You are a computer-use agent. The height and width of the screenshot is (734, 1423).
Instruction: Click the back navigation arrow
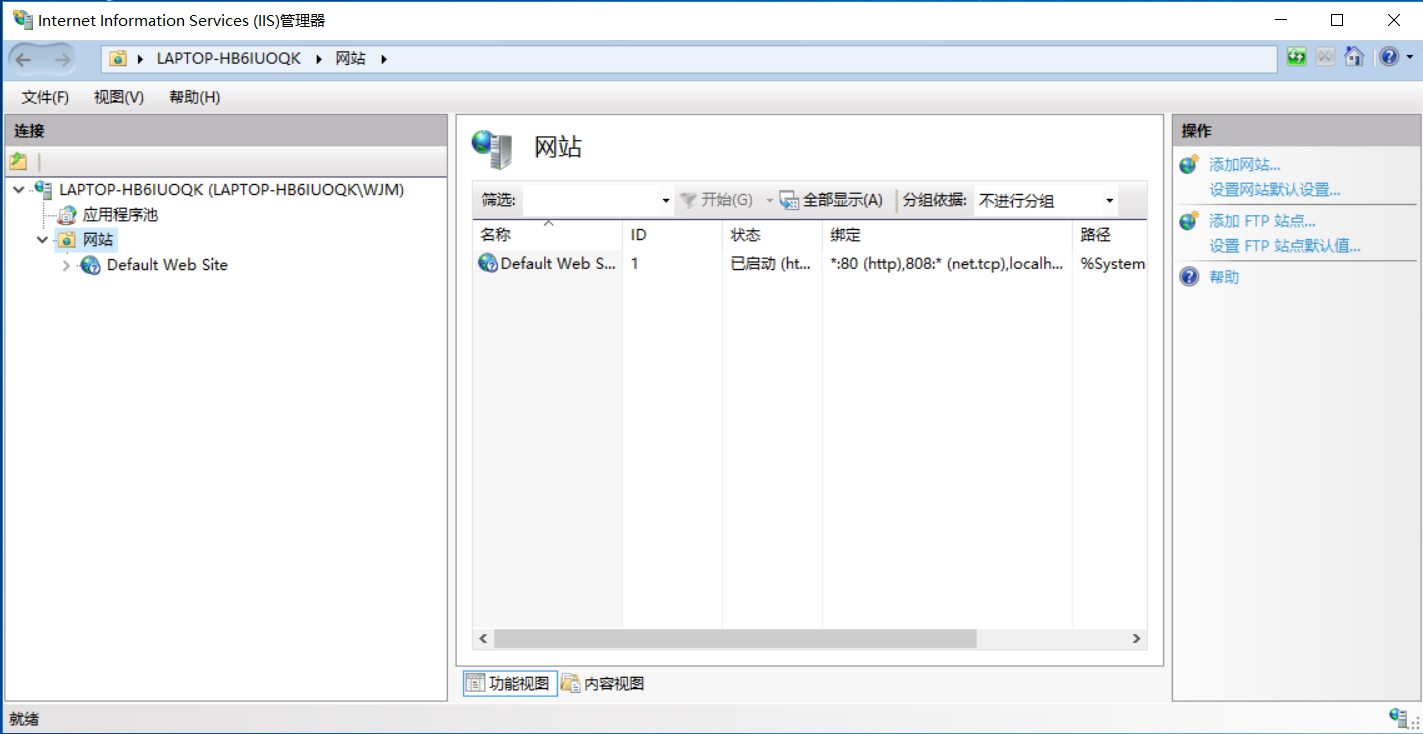pos(22,57)
